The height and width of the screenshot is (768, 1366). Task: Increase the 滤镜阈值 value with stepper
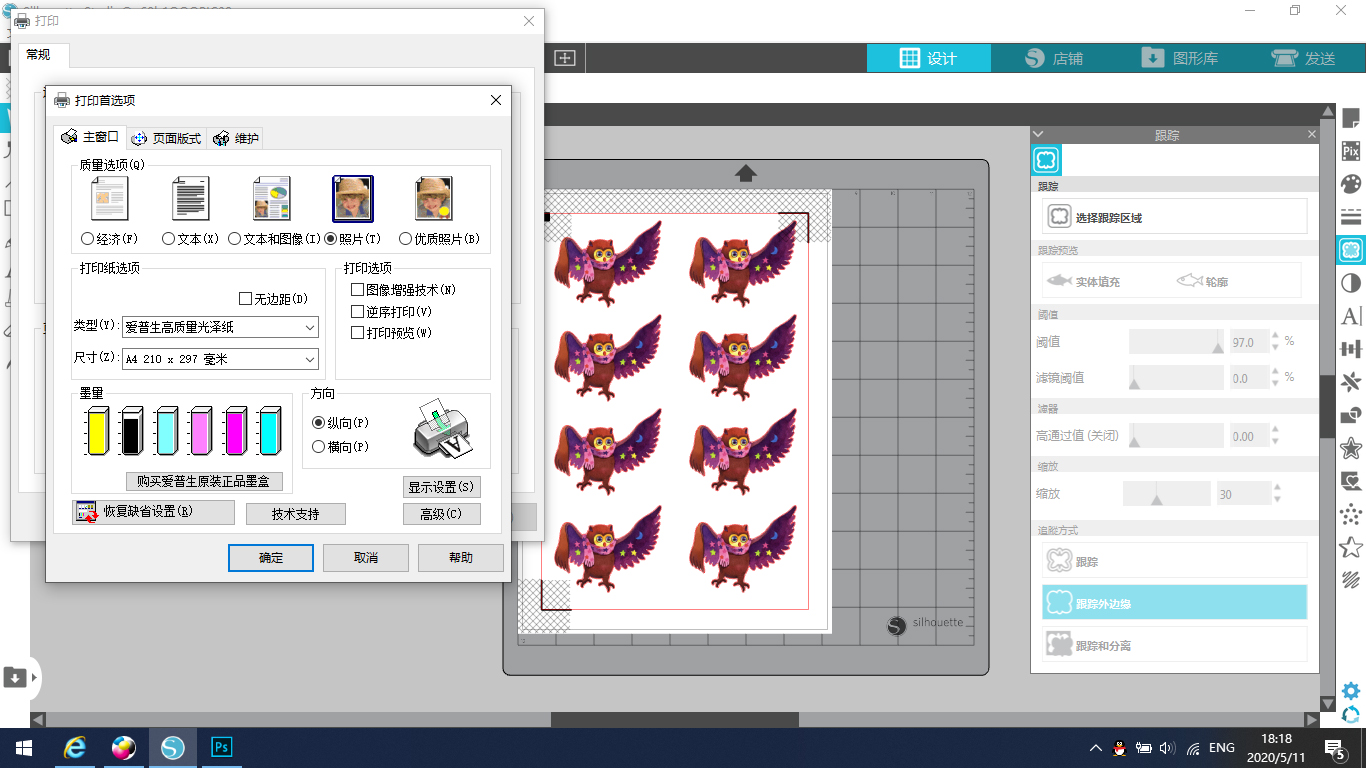1275,372
